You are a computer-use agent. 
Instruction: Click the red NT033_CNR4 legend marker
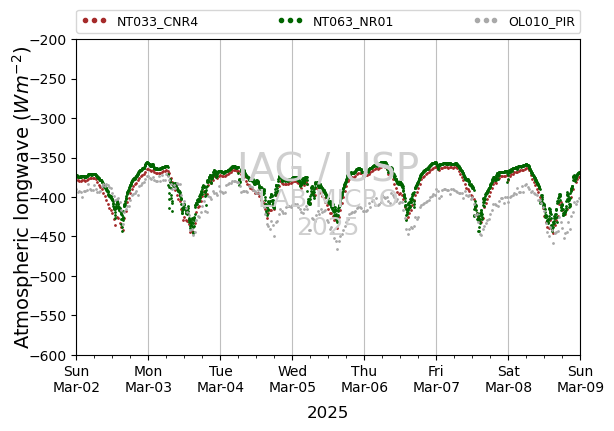[94, 21]
